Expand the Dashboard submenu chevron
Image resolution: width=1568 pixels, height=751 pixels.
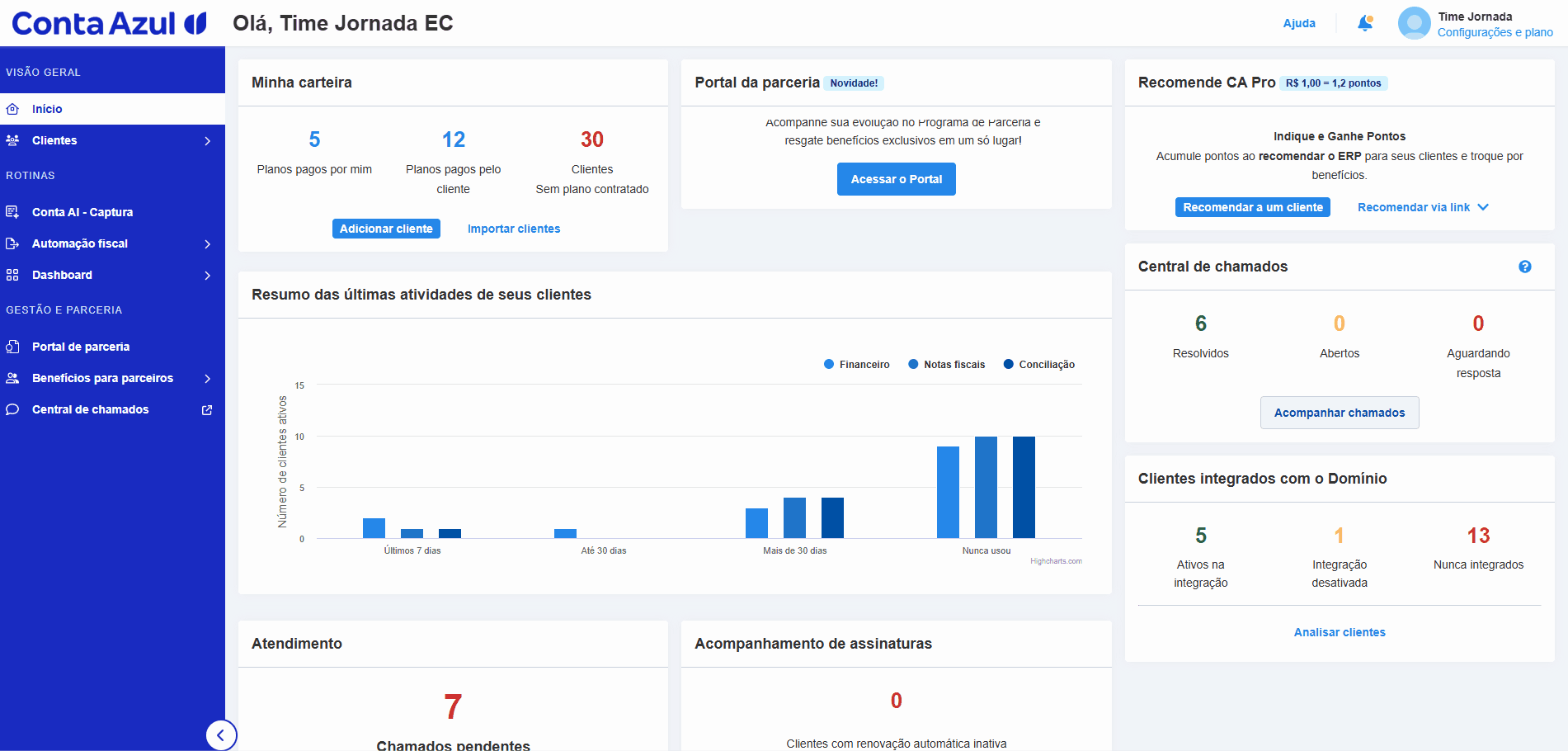click(208, 276)
